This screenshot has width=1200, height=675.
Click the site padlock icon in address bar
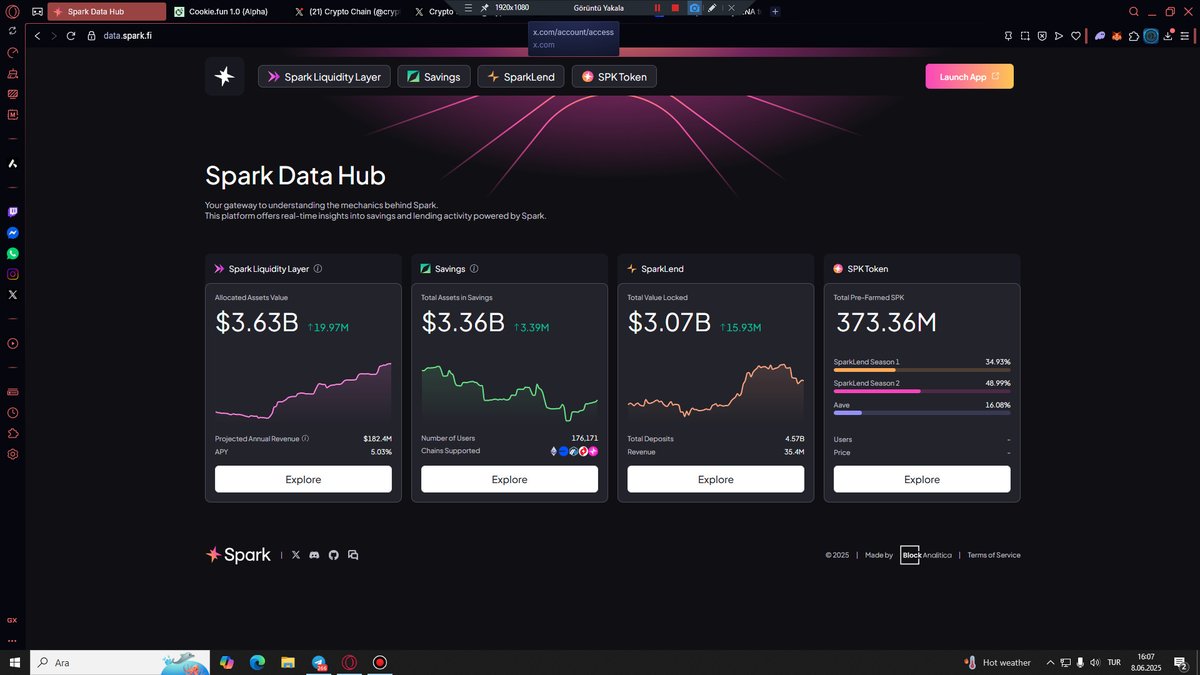point(92,35)
